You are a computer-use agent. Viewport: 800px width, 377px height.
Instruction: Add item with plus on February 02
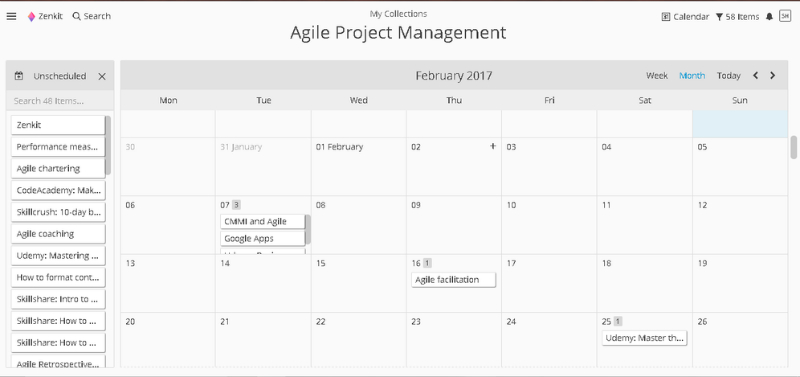tap(493, 146)
